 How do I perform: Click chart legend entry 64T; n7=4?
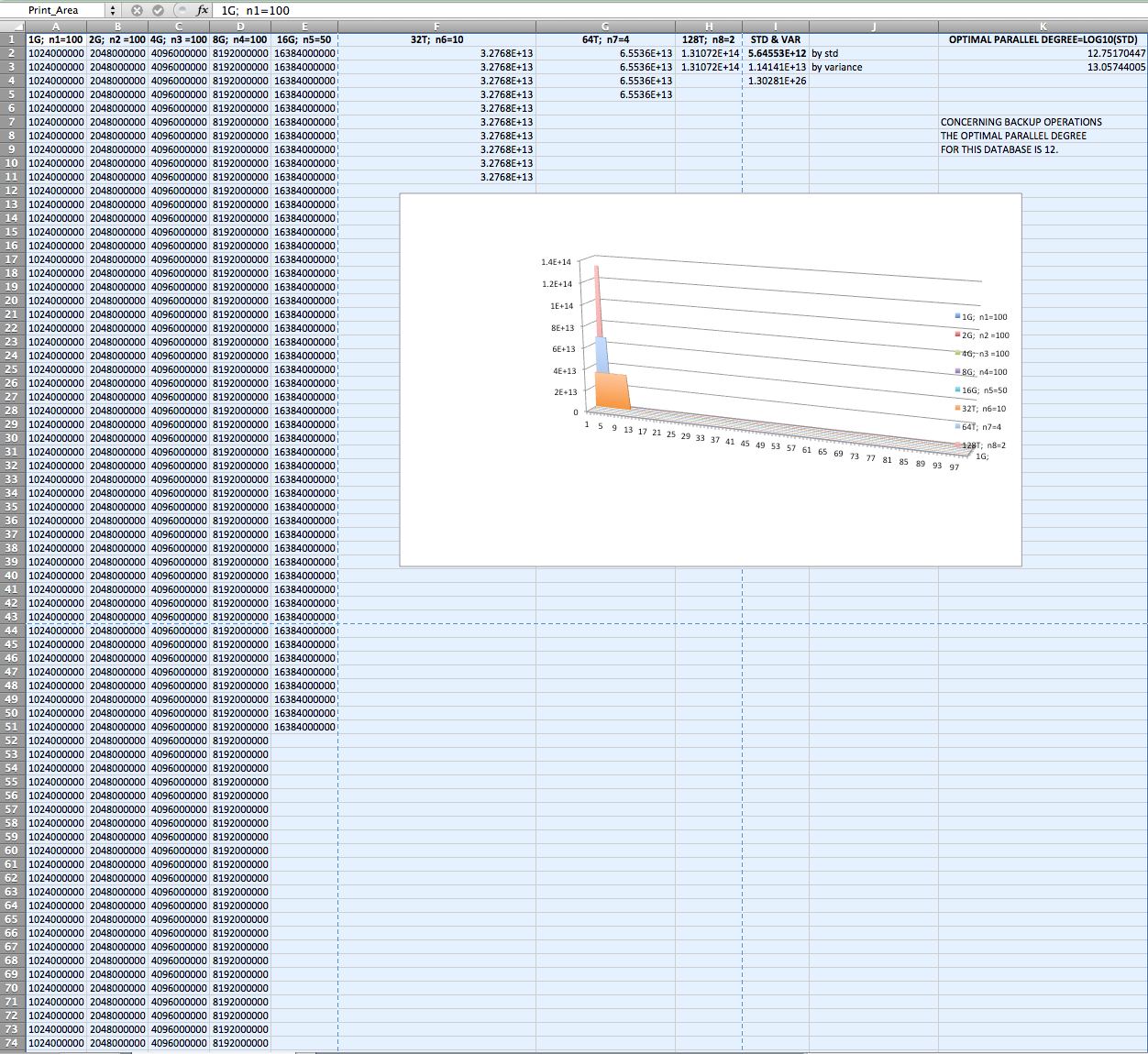pos(978,427)
